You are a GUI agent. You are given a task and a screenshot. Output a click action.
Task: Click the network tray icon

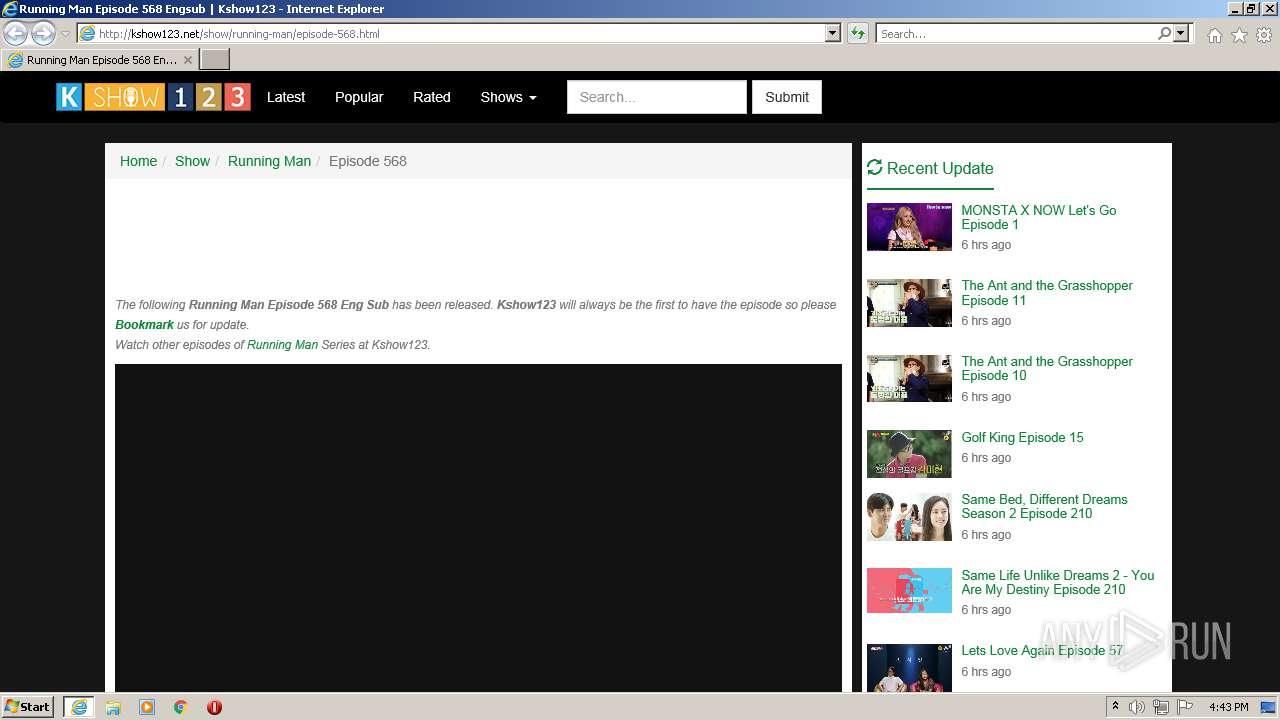1161,707
